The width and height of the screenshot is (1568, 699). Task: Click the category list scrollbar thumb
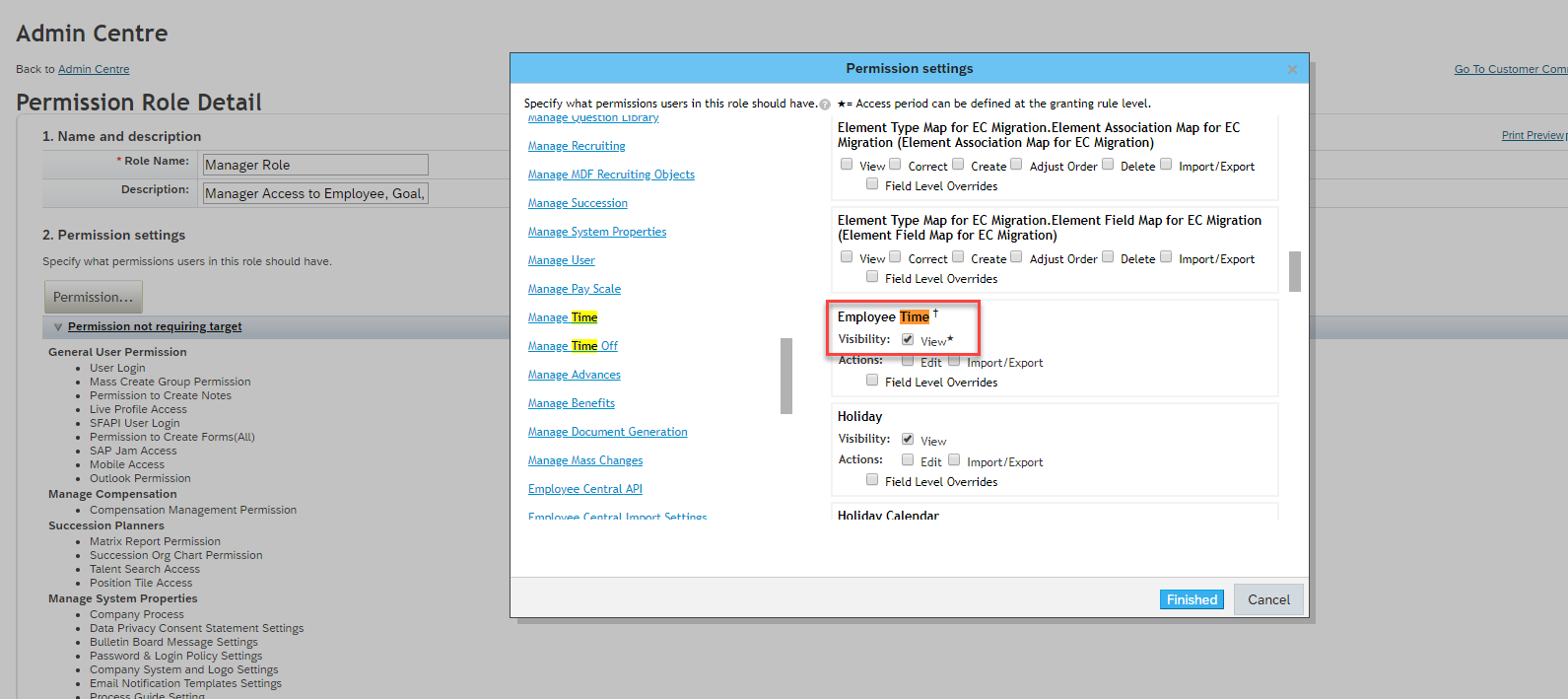point(786,376)
